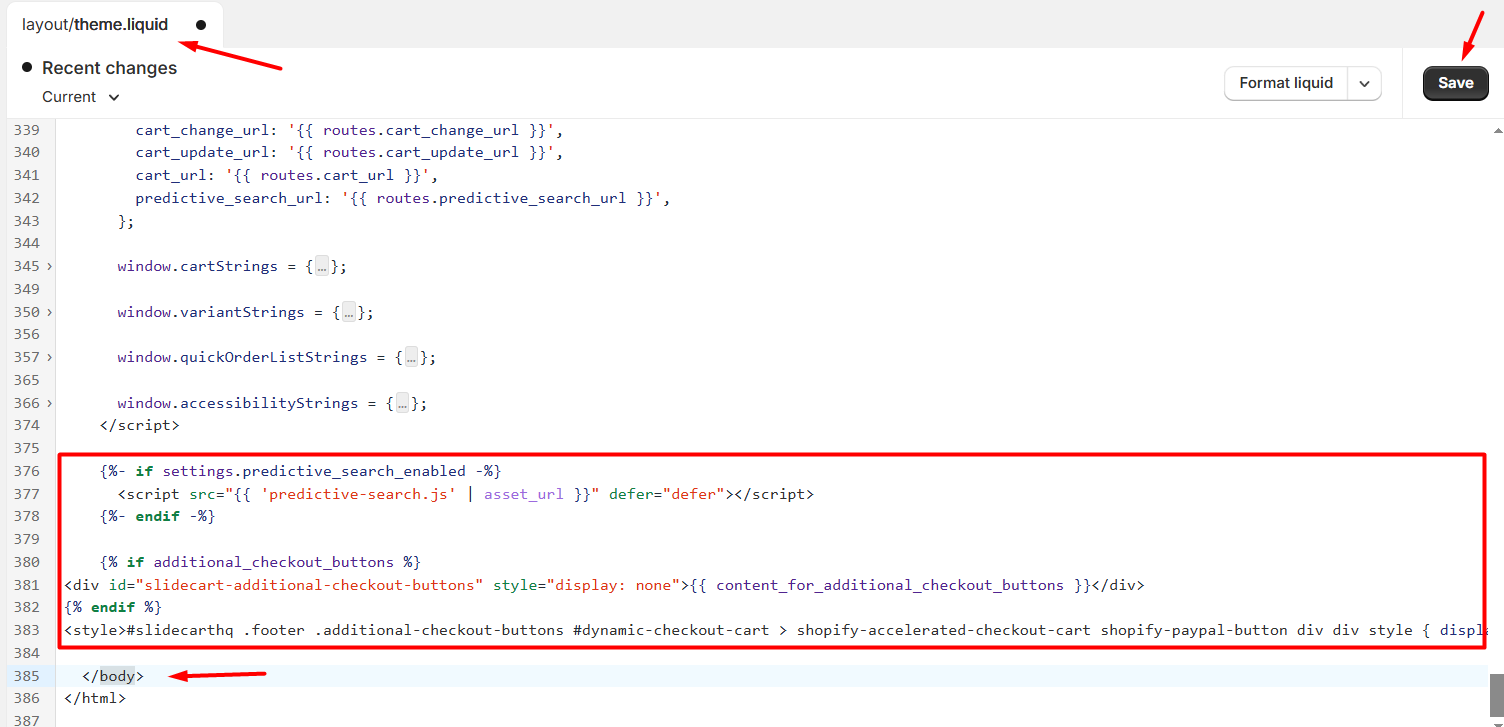The image size is (1504, 727).
Task: Unfold ellipsis placeholder in window.cartStrings
Action: (321, 267)
